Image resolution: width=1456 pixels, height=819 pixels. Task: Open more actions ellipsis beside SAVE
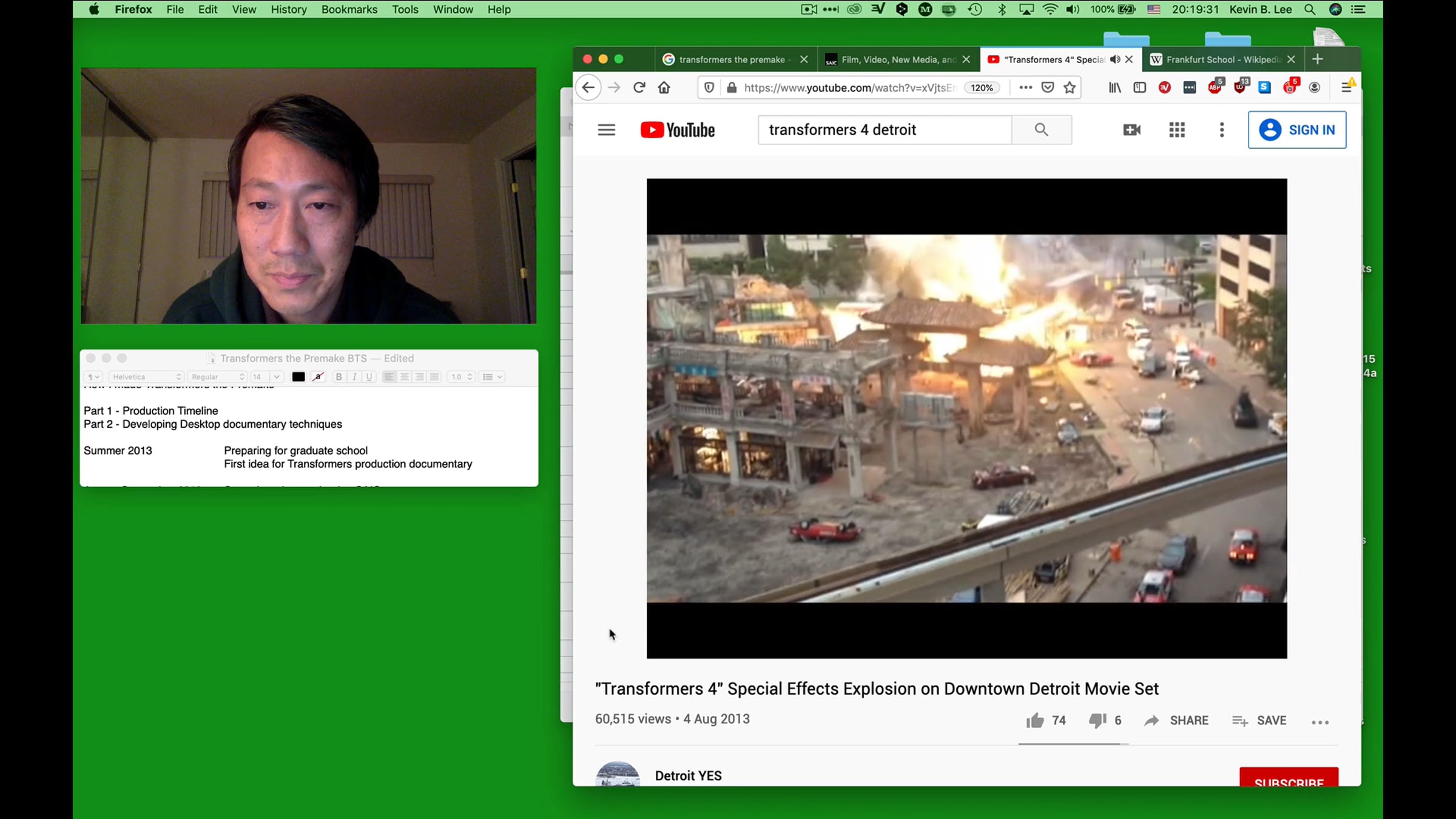(x=1320, y=722)
